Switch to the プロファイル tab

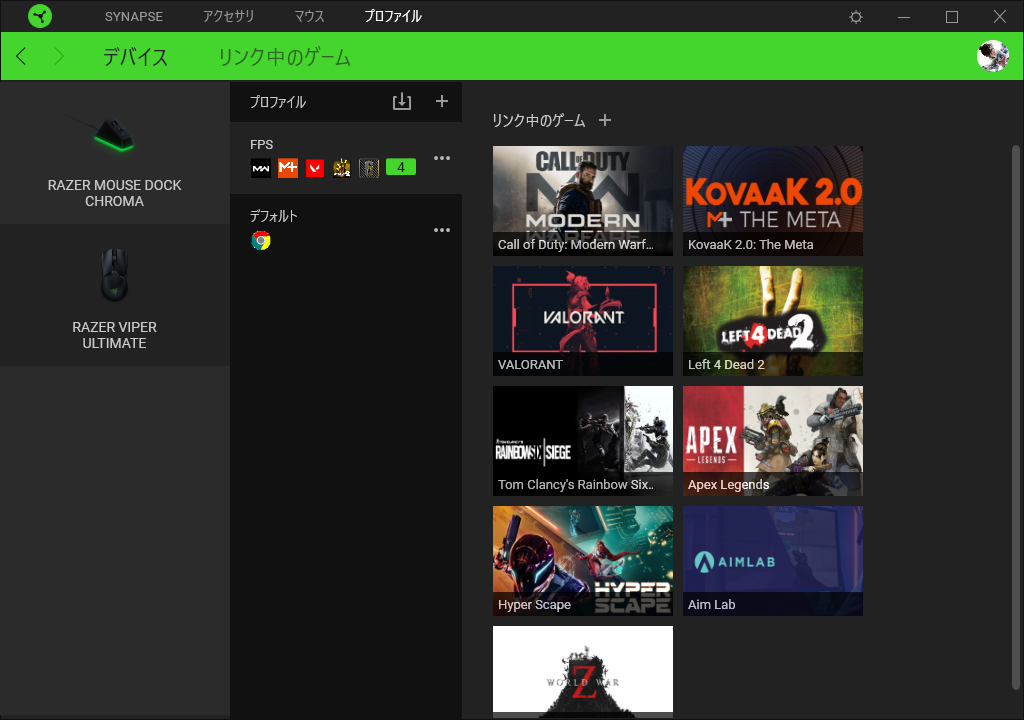coord(392,16)
